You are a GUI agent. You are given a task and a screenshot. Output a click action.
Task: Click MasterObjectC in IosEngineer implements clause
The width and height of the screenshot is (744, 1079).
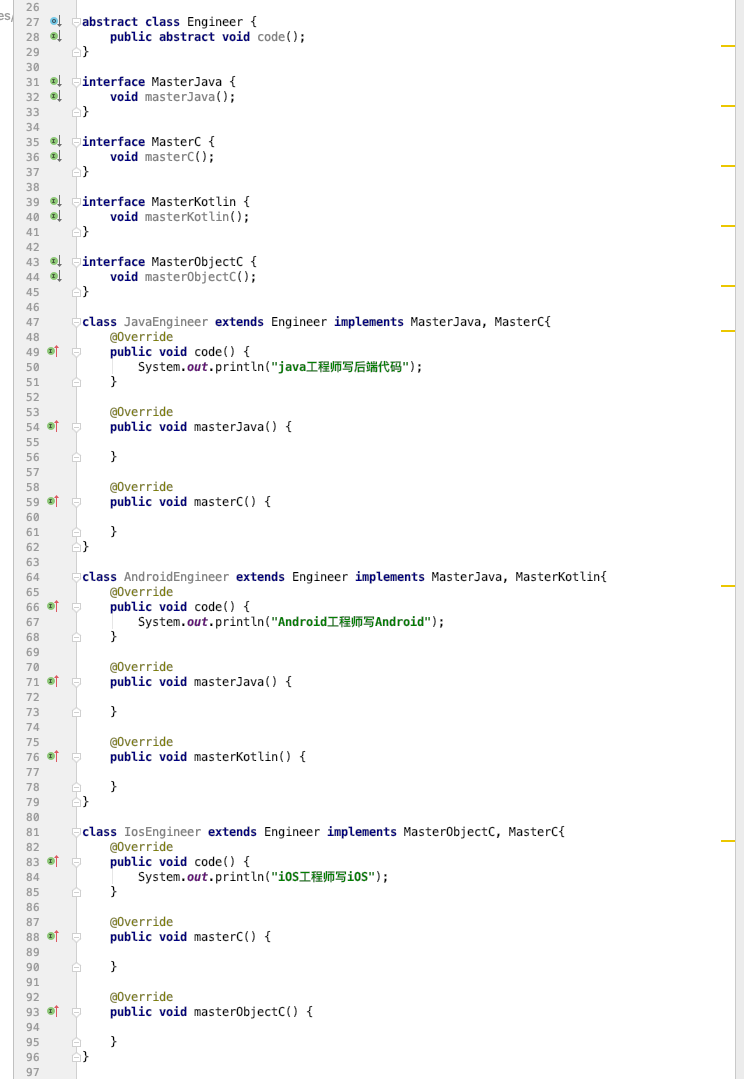(449, 831)
